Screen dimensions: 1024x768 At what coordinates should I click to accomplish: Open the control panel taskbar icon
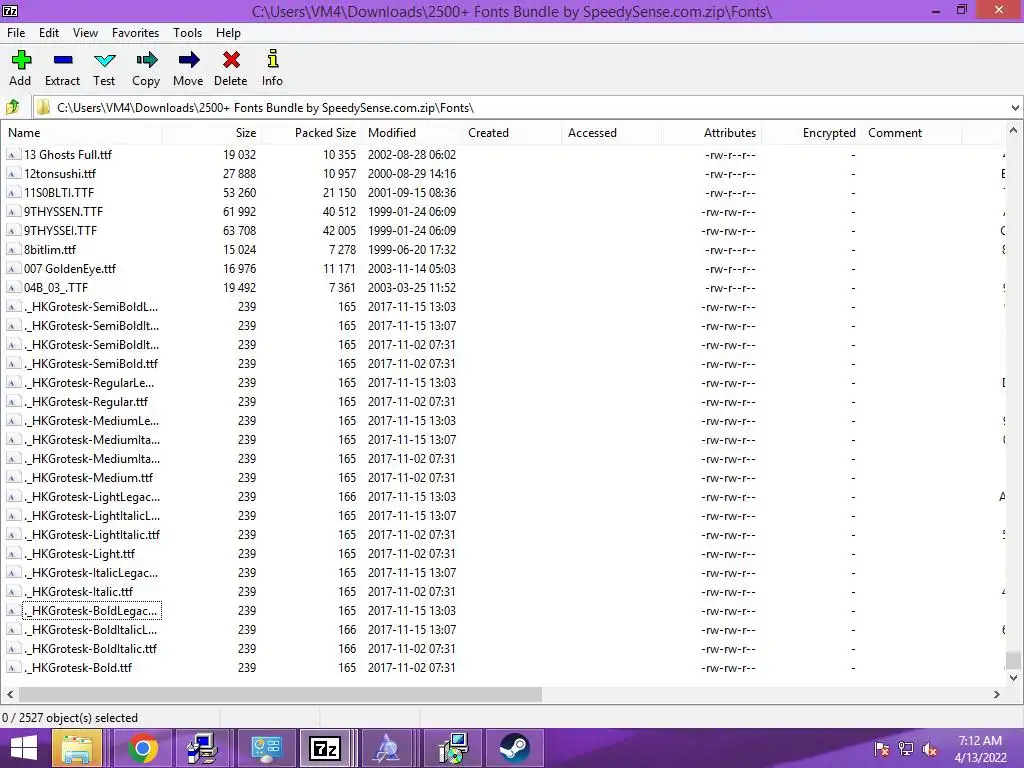click(x=266, y=748)
